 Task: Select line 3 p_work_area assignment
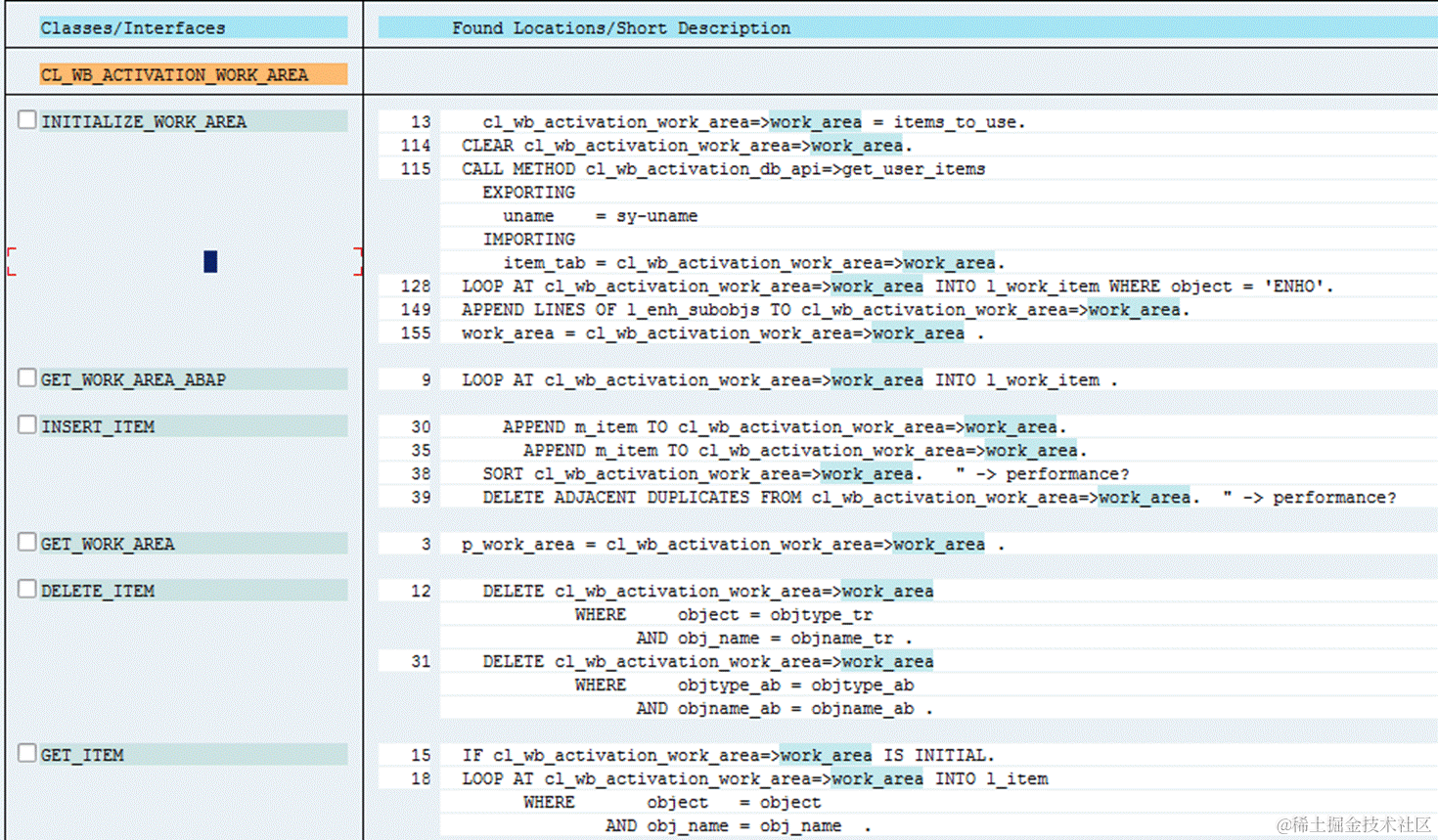(734, 544)
